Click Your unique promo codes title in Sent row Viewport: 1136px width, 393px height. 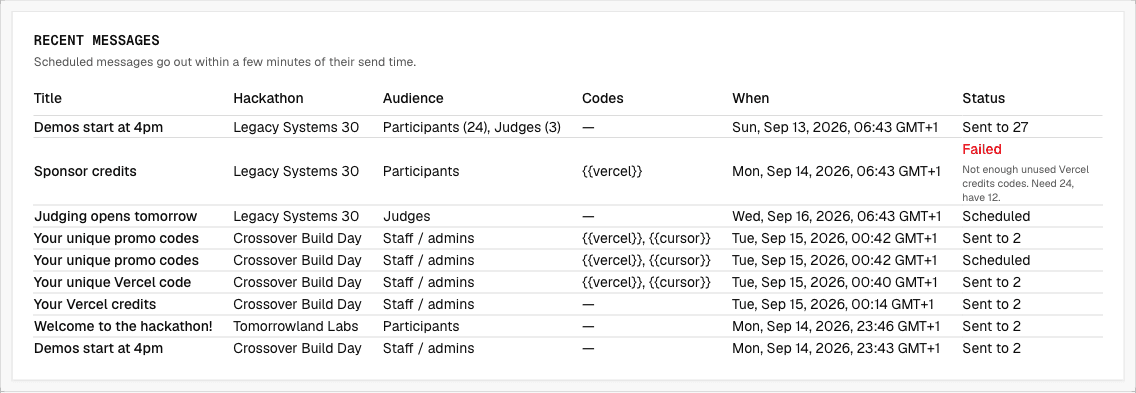tap(116, 238)
